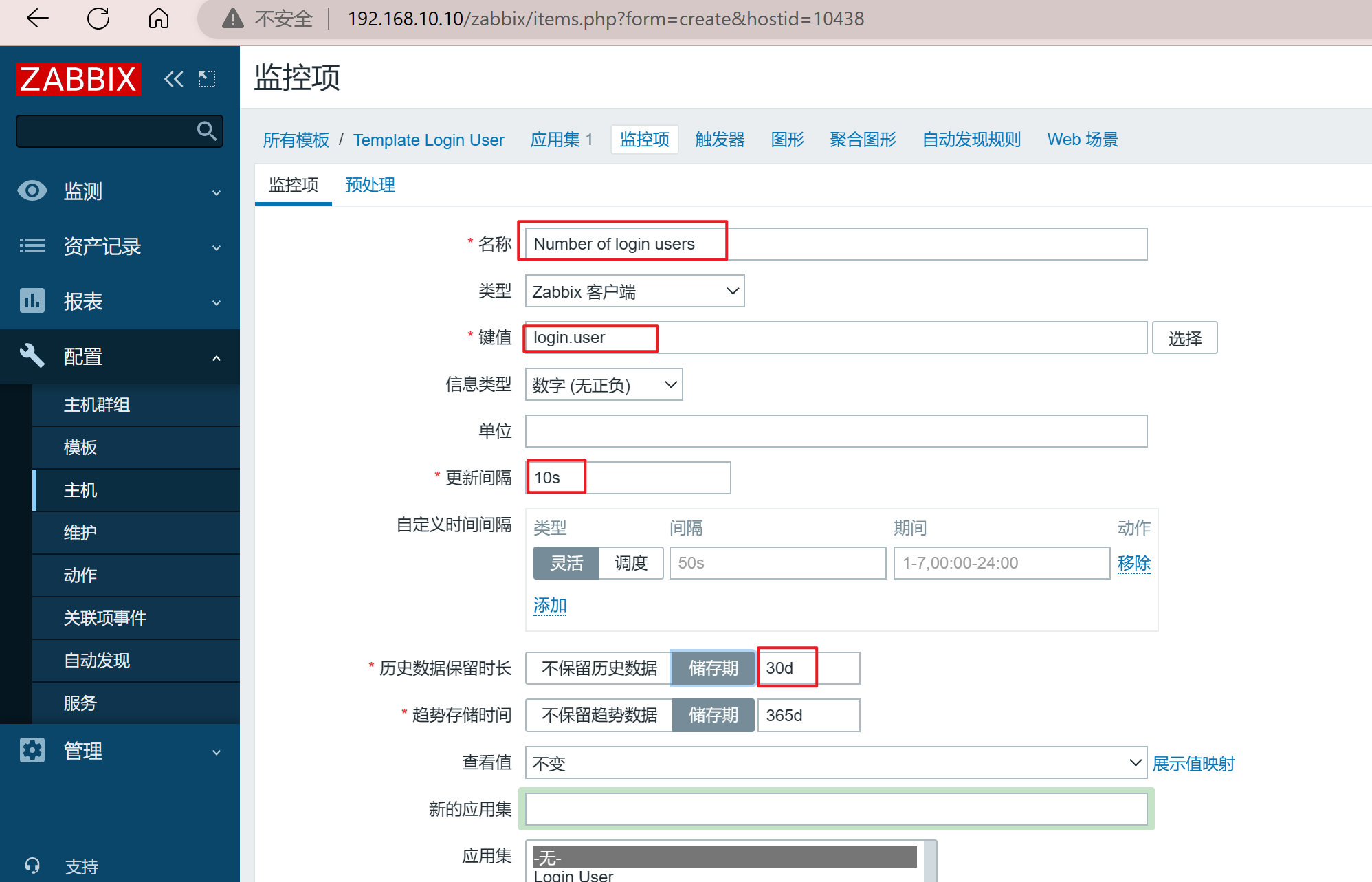The width and height of the screenshot is (1372, 882).
Task: Expand the 资产记录 menu chevron
Action: (217, 248)
